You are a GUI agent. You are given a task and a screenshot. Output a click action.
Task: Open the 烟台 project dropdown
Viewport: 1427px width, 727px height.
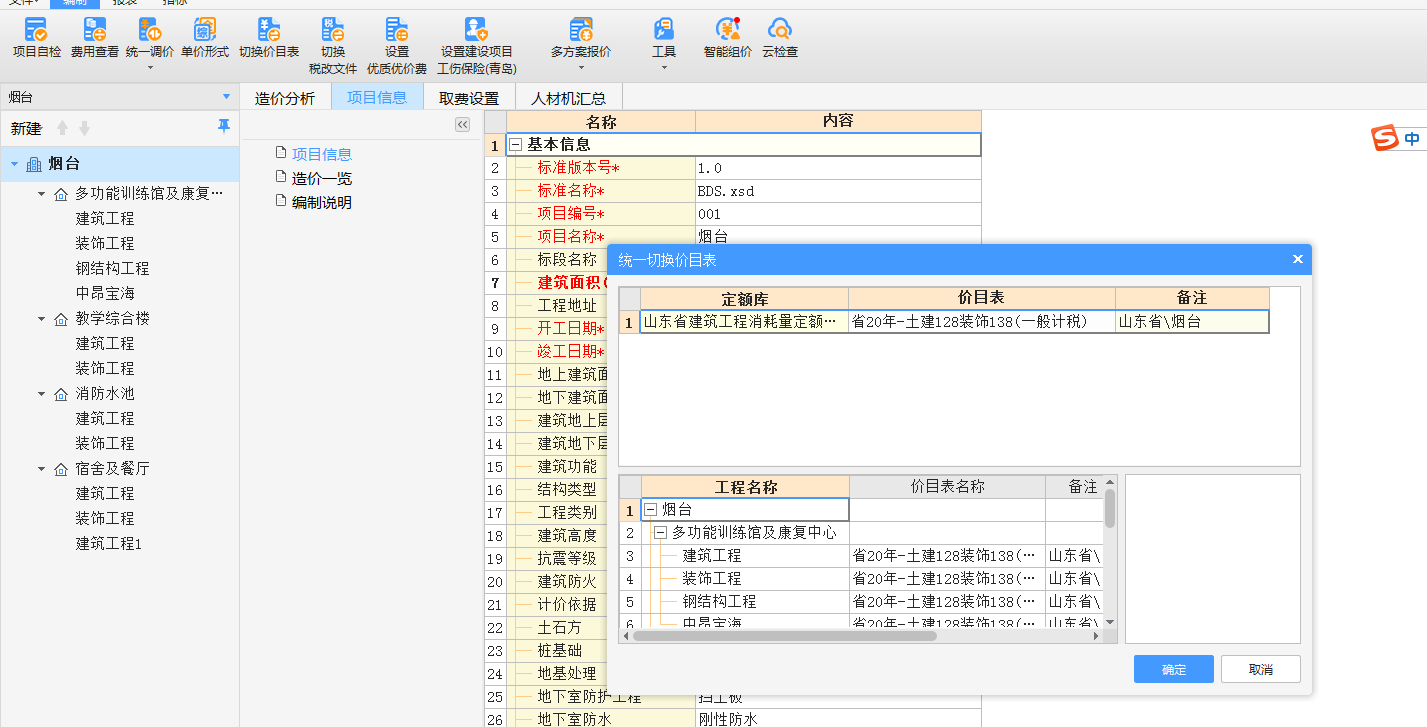(x=226, y=97)
